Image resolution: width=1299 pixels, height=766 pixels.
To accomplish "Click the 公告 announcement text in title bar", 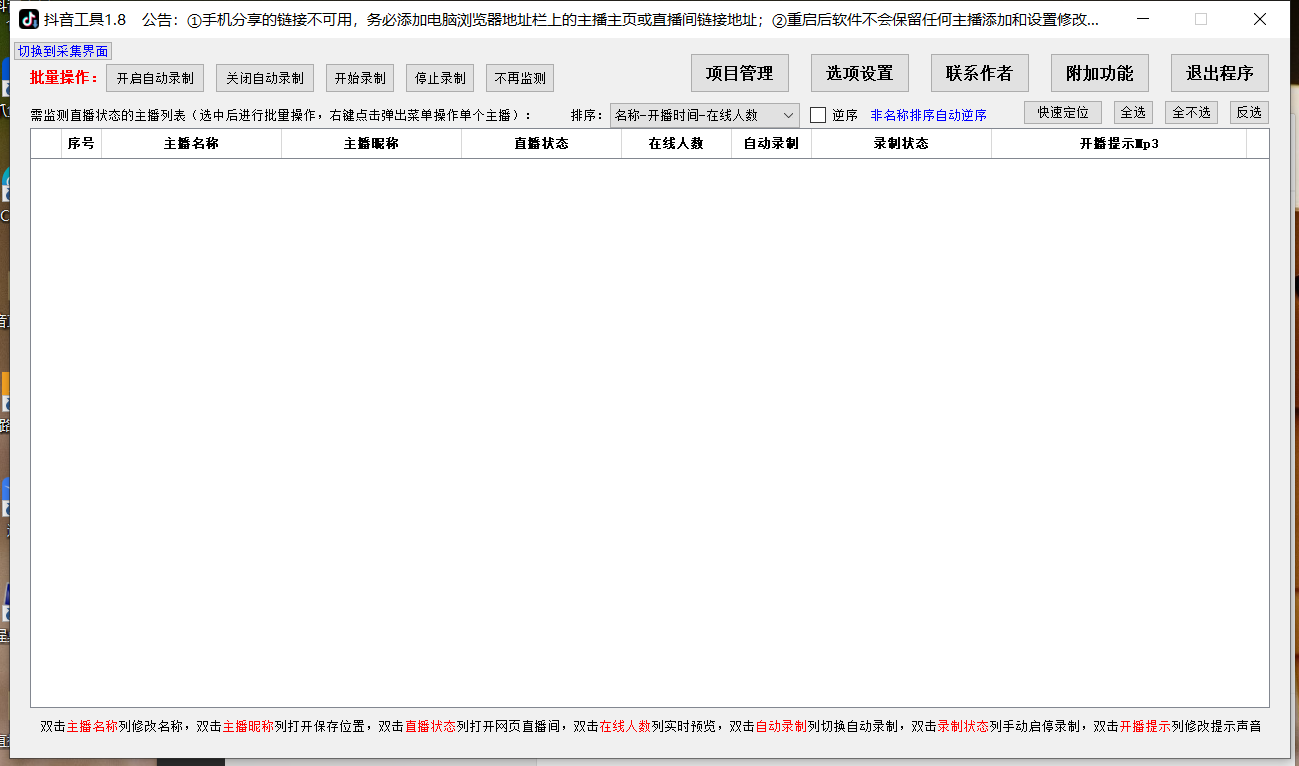I will pyautogui.click(x=620, y=19).
